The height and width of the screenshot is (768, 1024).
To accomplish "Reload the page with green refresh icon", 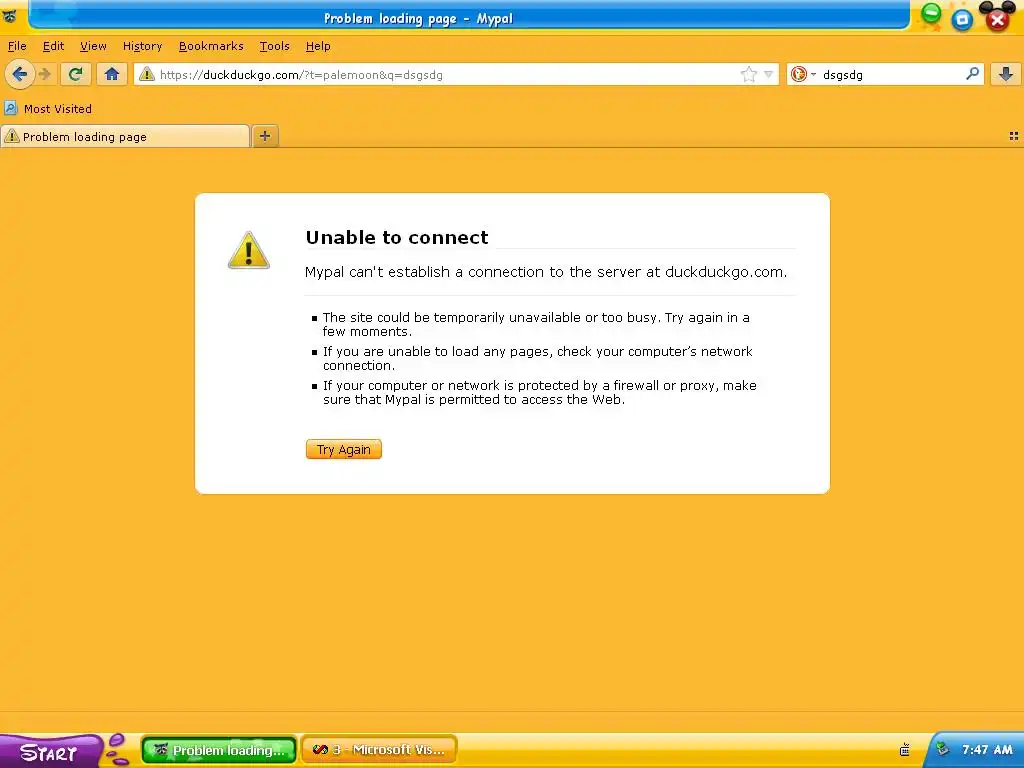I will [75, 74].
